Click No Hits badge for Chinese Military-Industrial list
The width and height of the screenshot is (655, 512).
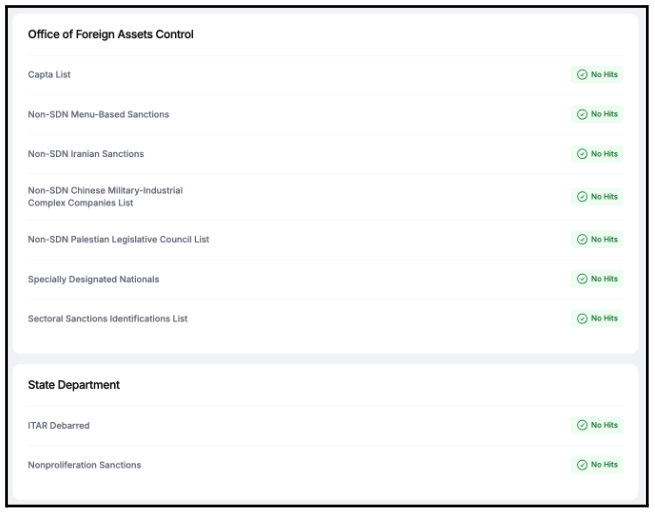click(597, 197)
